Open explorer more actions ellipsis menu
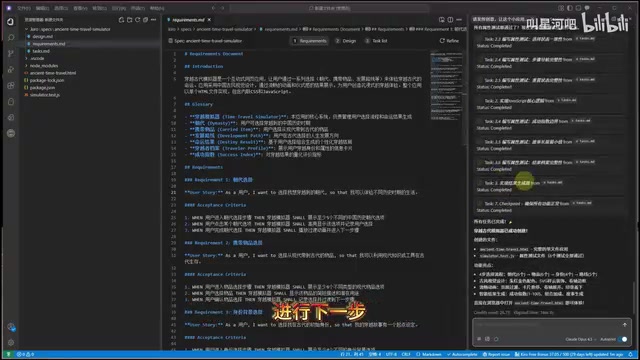The width and height of the screenshot is (640, 360). [x=153, y=20]
